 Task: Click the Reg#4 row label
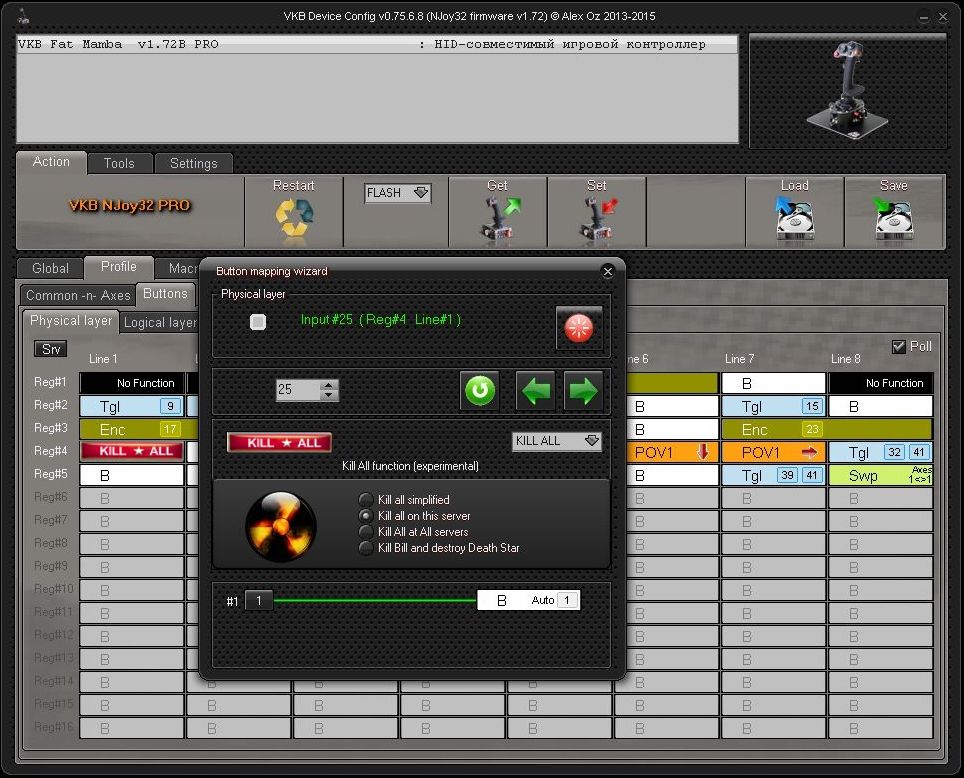coord(50,451)
